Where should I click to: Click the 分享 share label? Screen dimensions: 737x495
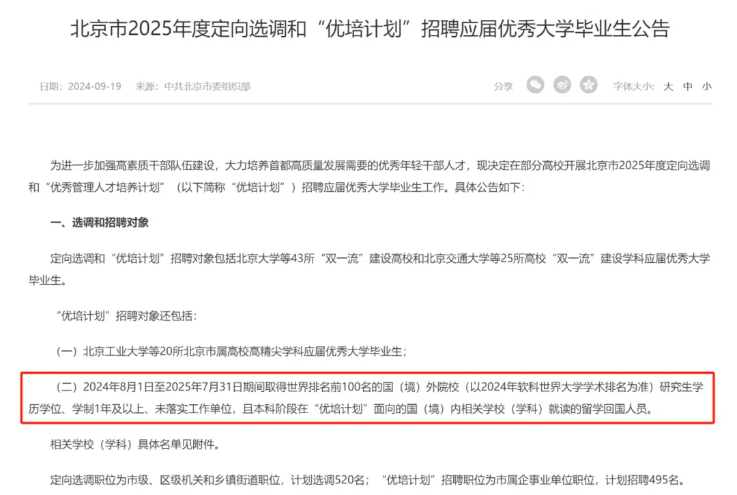pyautogui.click(x=503, y=86)
